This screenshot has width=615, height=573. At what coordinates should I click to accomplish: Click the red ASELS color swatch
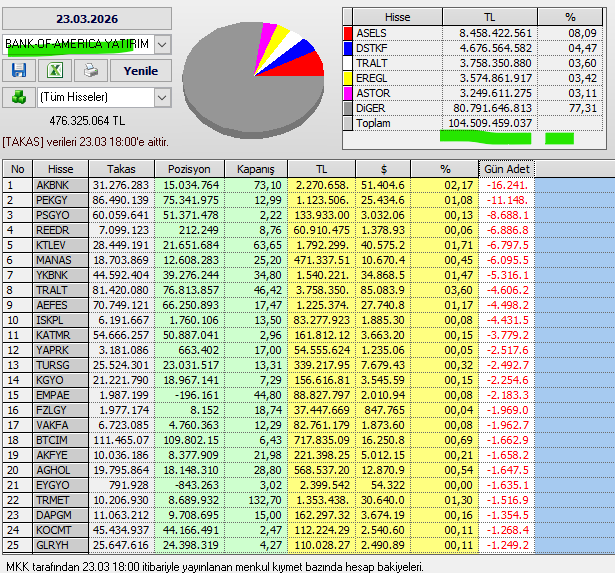(348, 33)
